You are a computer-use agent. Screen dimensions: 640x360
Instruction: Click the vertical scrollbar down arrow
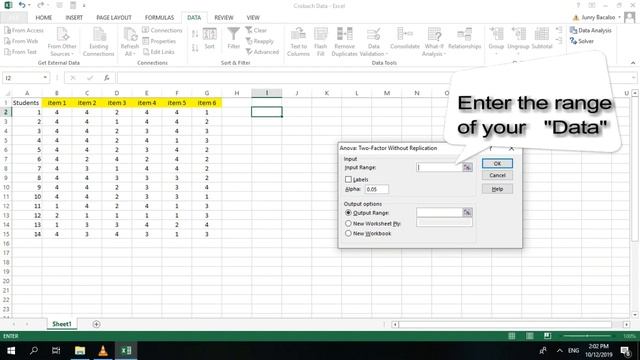(x=635, y=315)
